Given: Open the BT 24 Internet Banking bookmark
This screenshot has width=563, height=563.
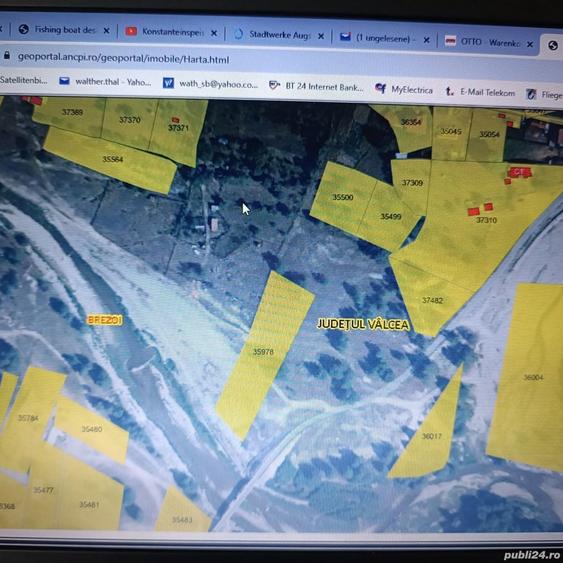Looking at the screenshot, I should [316, 87].
